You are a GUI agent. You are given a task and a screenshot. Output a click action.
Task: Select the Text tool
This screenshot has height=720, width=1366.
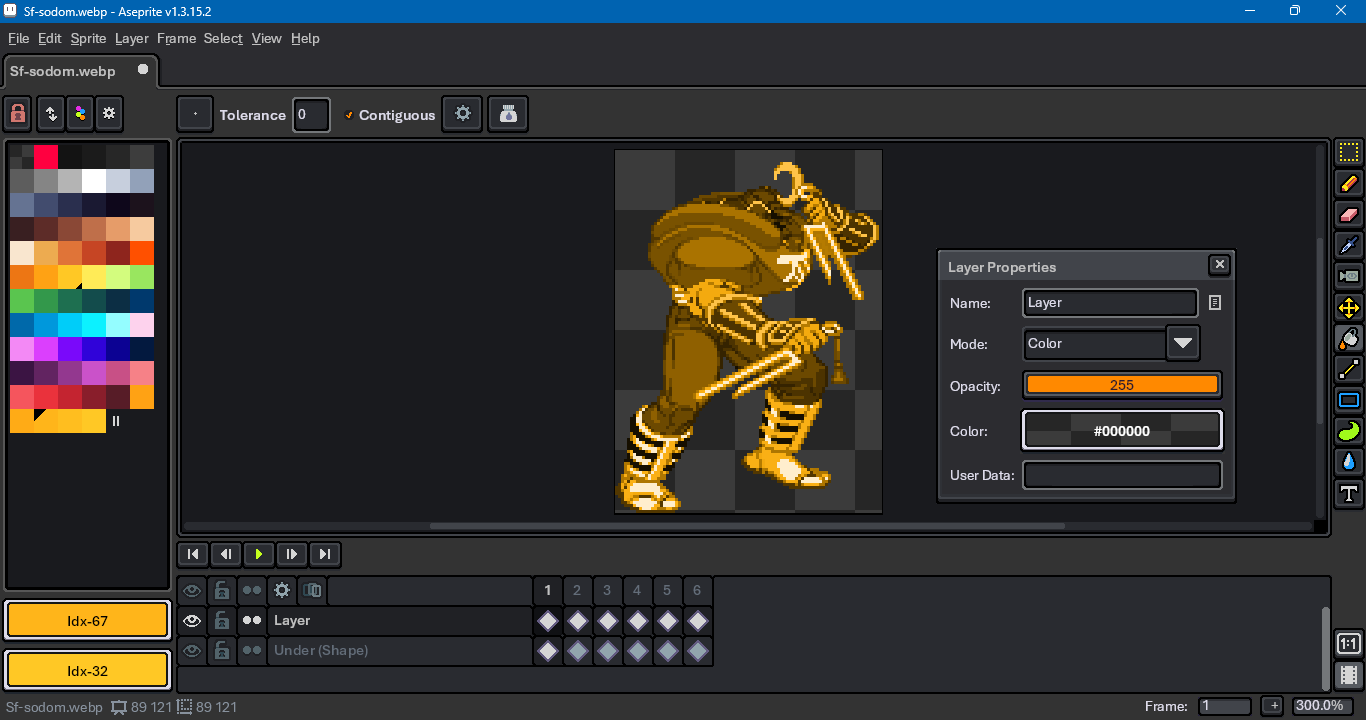1348,493
